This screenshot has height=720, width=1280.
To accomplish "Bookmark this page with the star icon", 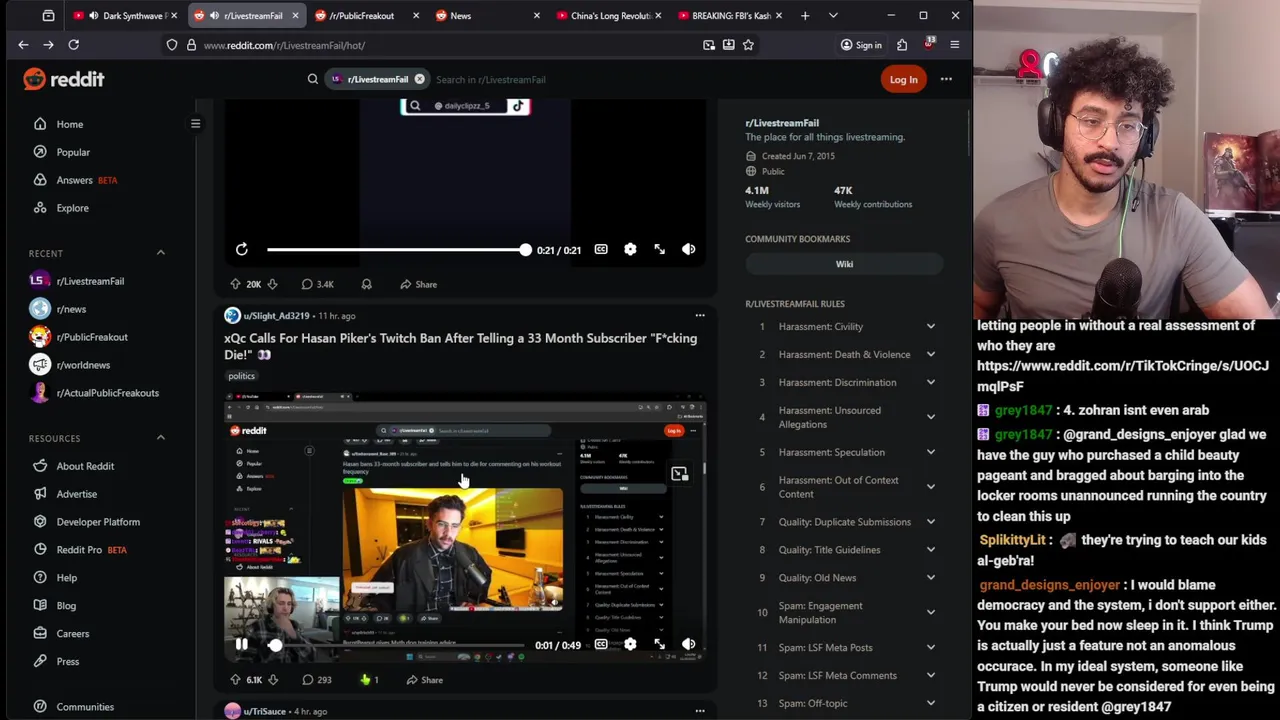I will (x=748, y=45).
